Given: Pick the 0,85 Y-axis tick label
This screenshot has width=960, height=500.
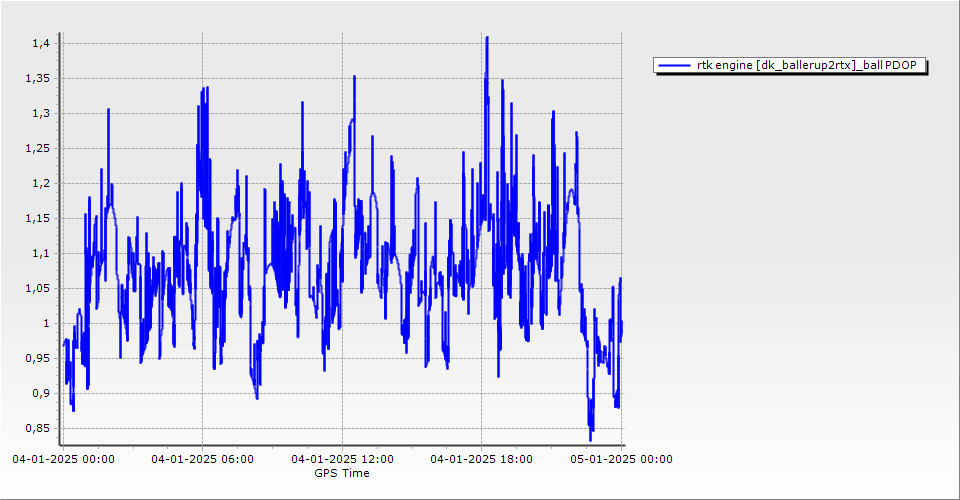Looking at the screenshot, I should coord(37,428).
